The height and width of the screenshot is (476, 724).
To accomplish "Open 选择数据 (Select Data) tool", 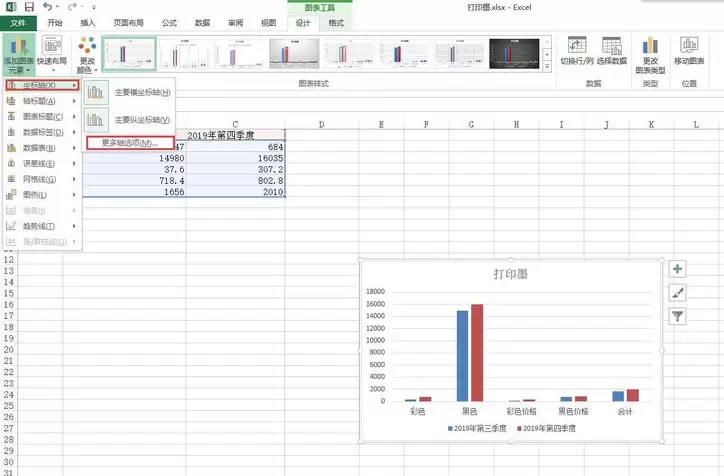I will 612,51.
